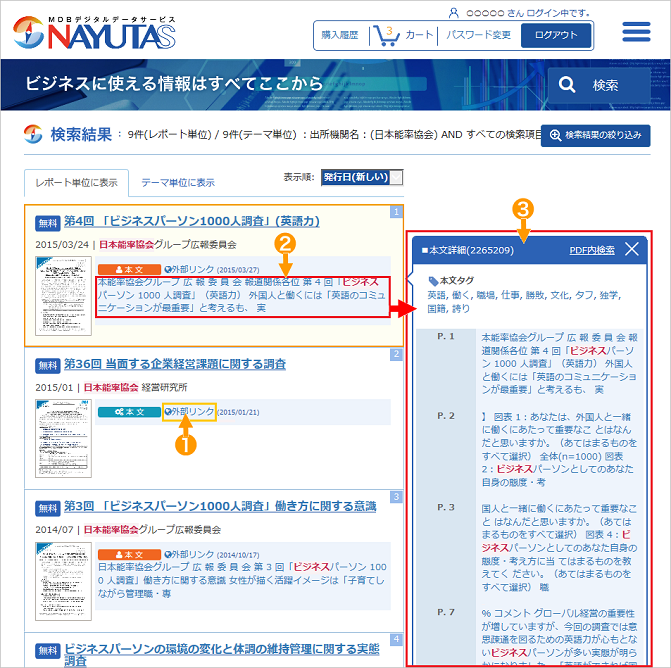Click the magnifier search icon in banner
This screenshot has height=668, width=671.
click(567, 85)
